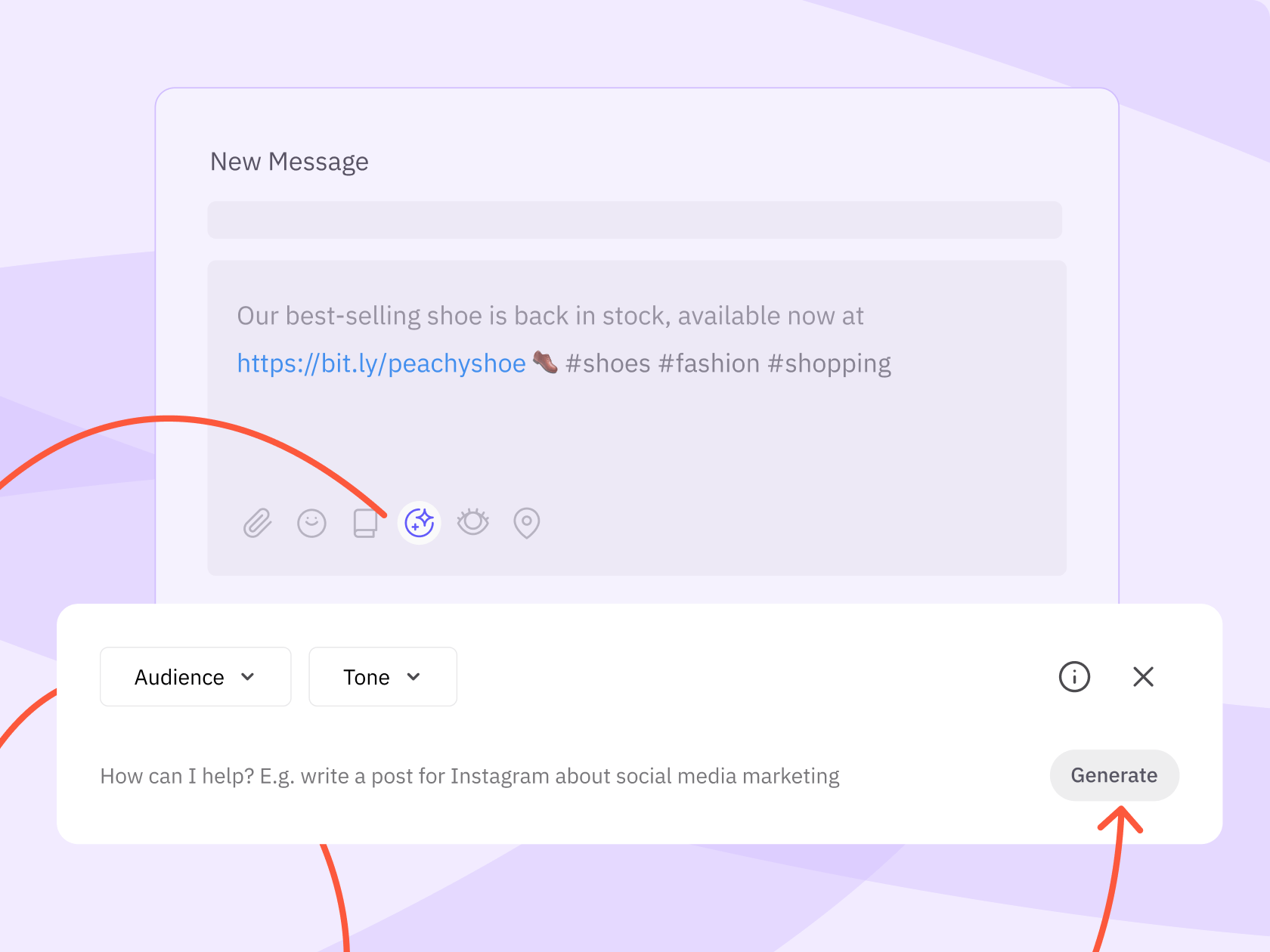Add a location with the pin icon

coord(527,523)
